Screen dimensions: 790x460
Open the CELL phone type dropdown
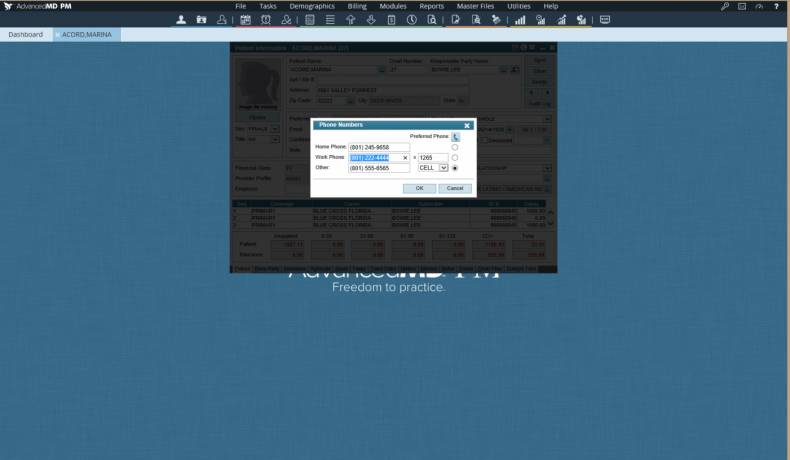[x=443, y=168]
